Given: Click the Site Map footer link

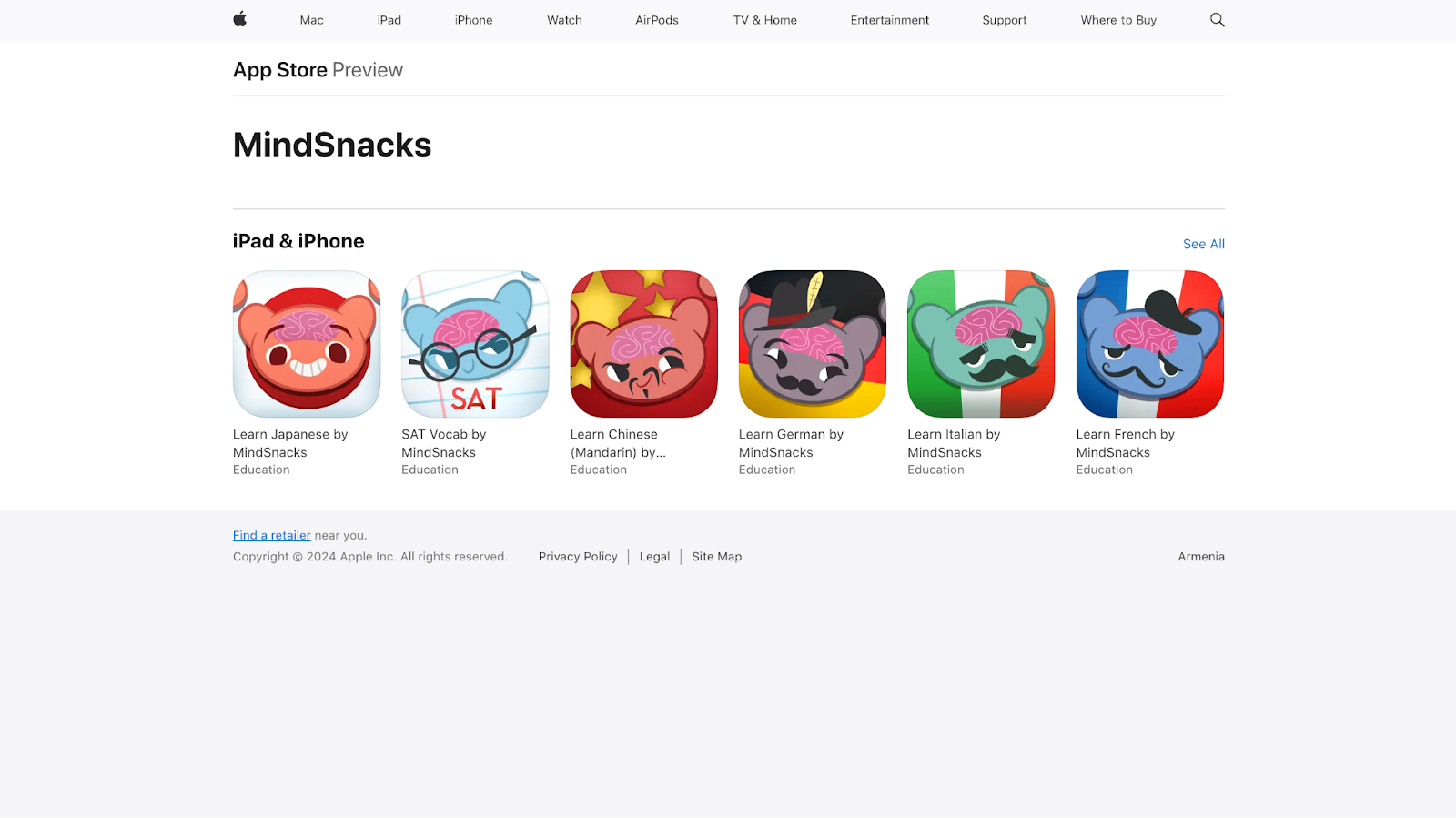Looking at the screenshot, I should 717,557.
